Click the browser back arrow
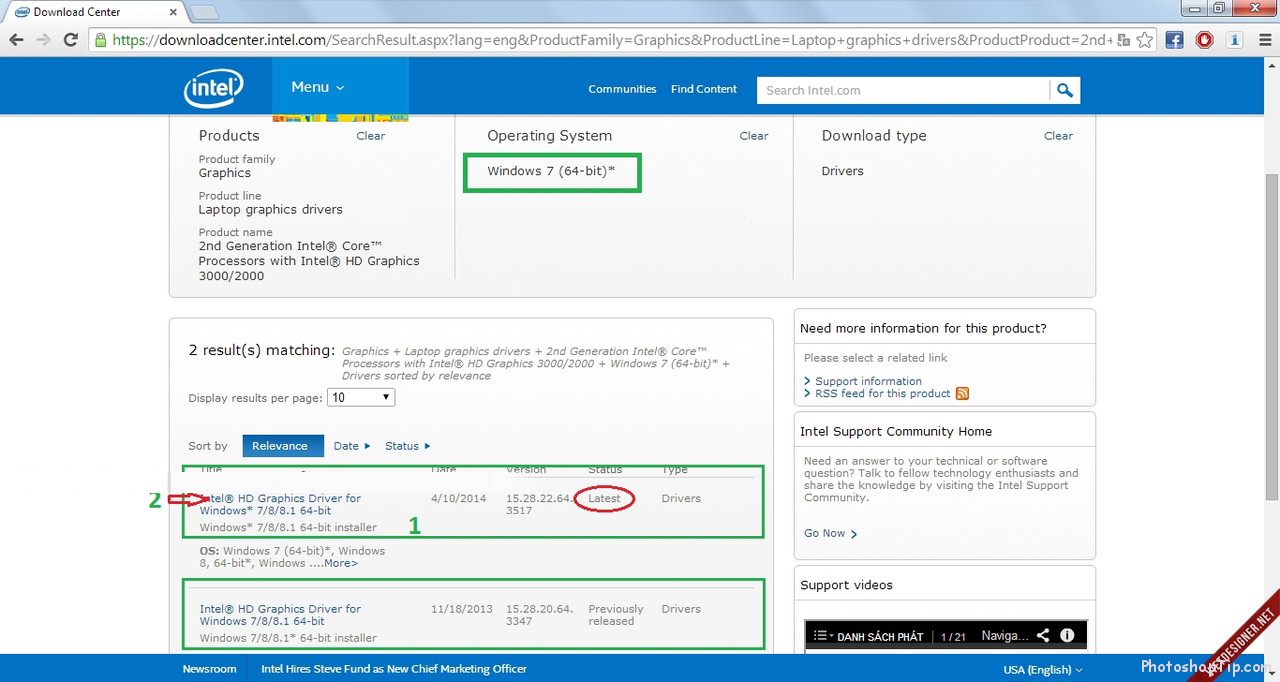Viewport: 1280px width, 682px height. pyautogui.click(x=16, y=40)
